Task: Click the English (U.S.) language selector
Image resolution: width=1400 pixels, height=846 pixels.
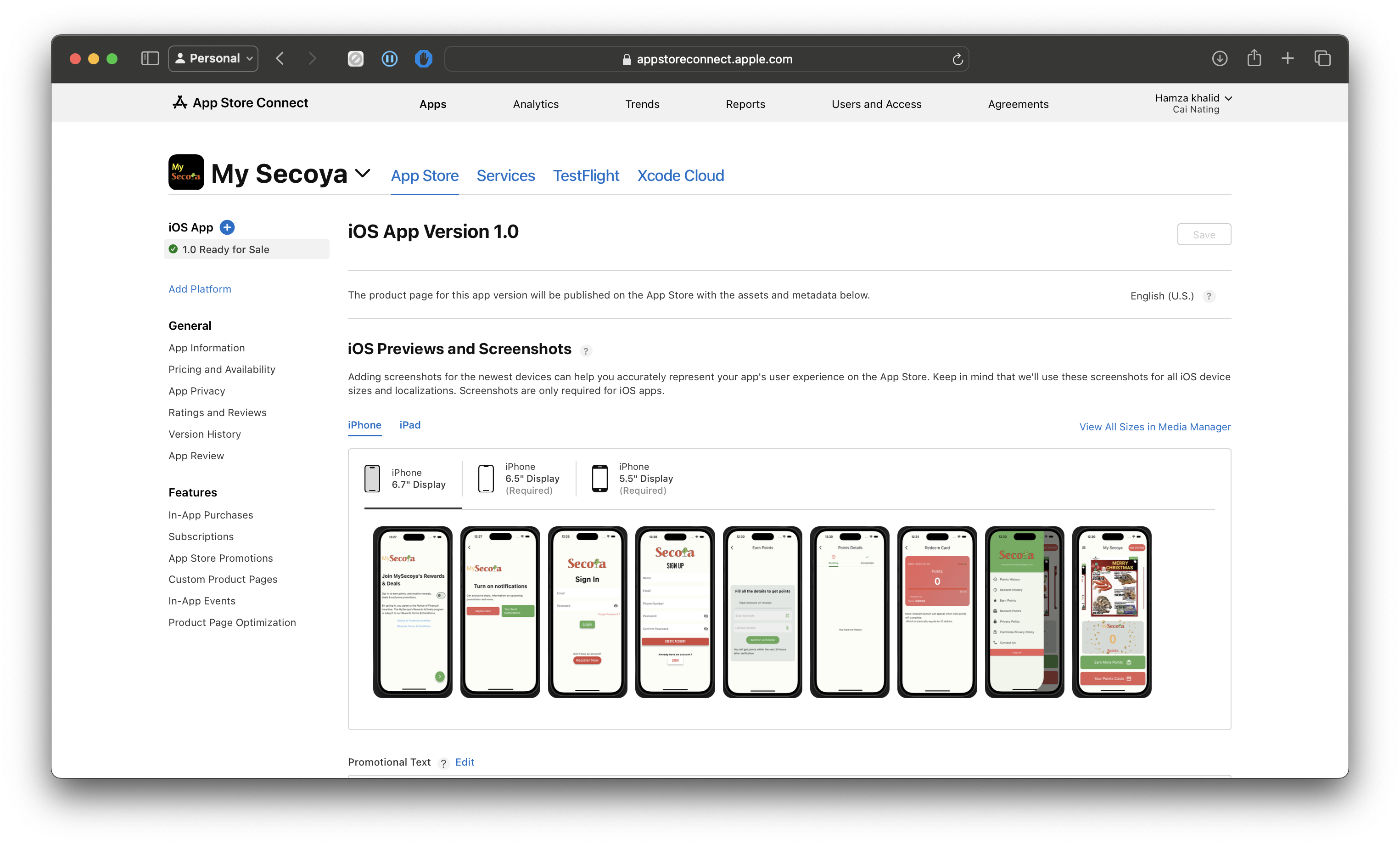Action: [1161, 296]
